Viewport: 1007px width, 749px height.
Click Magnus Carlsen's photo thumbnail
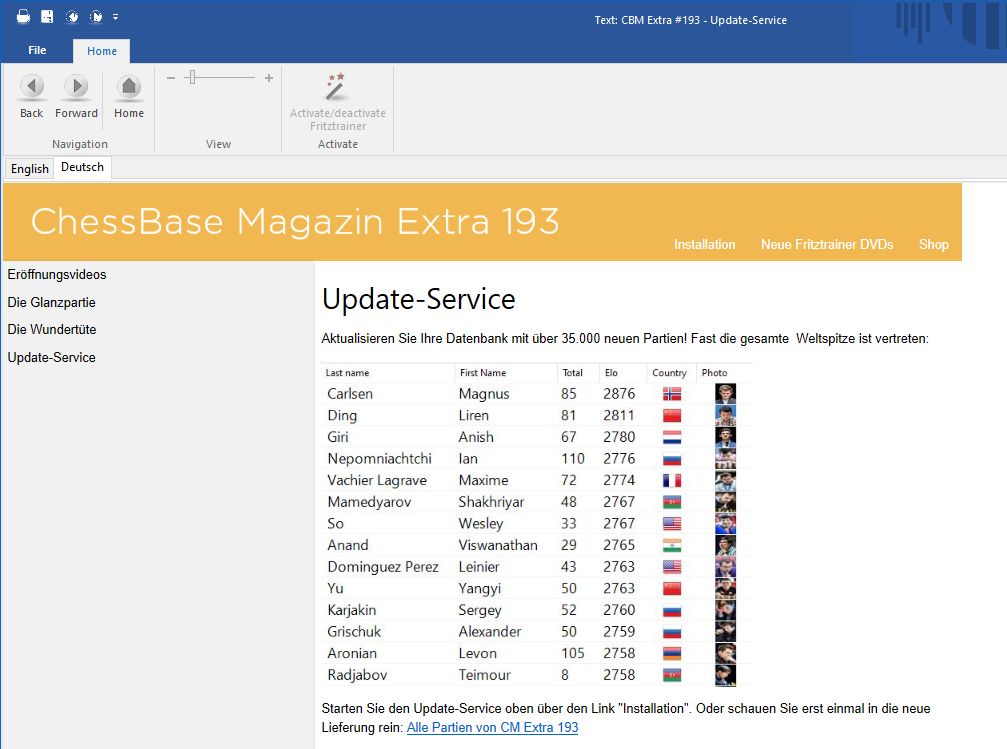tap(725, 394)
